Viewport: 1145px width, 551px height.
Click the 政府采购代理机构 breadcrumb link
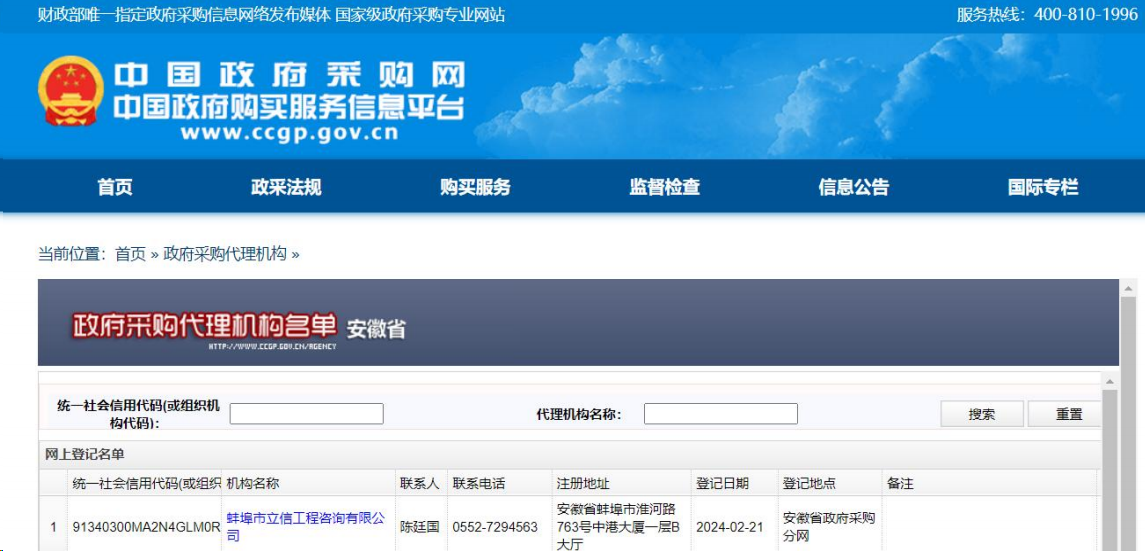(225, 254)
